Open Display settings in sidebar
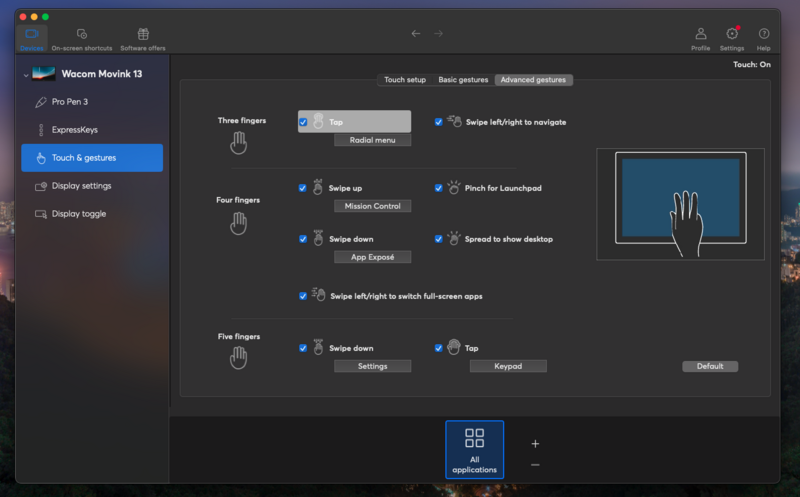 click(x=92, y=186)
